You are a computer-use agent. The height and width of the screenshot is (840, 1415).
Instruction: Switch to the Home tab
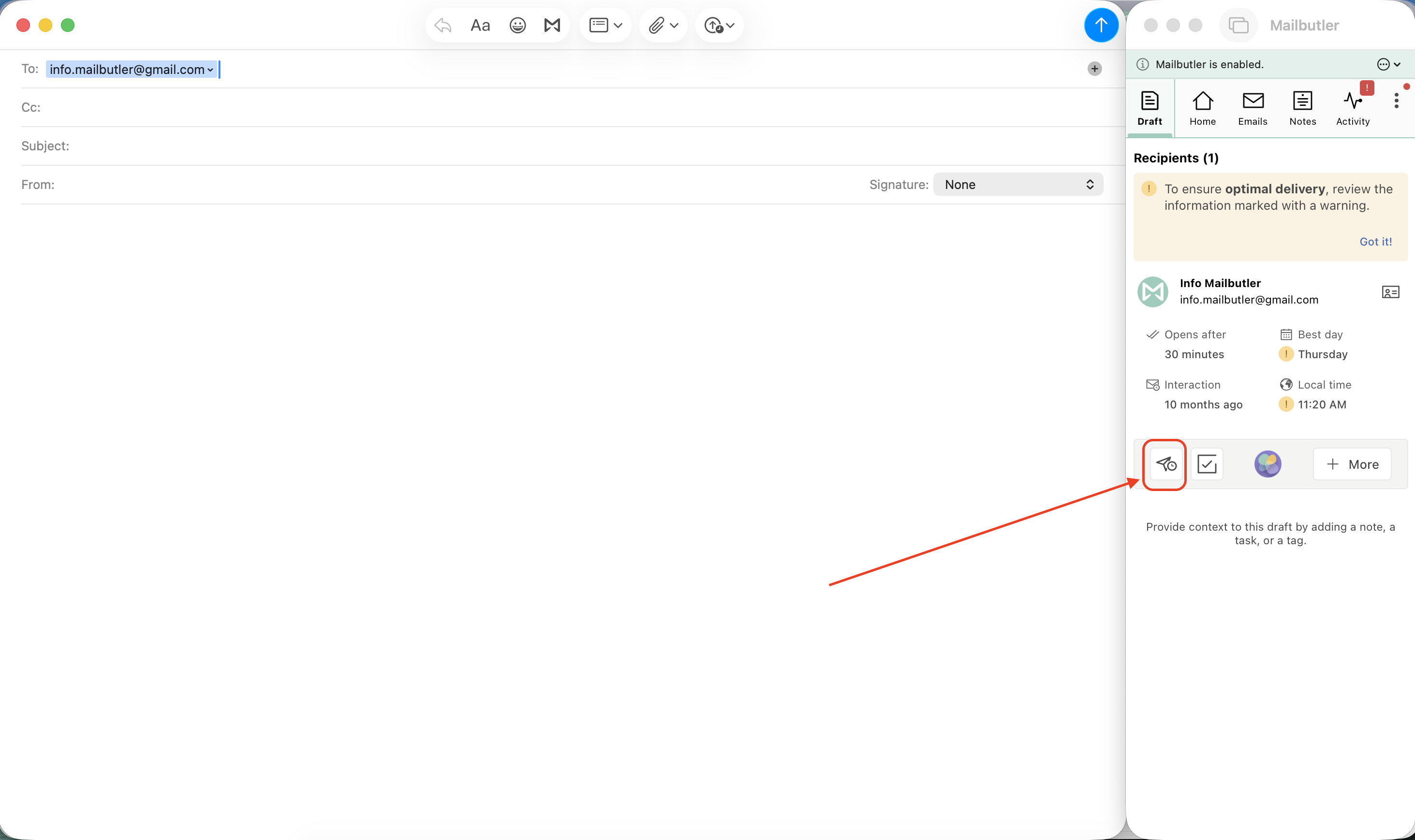(x=1202, y=108)
